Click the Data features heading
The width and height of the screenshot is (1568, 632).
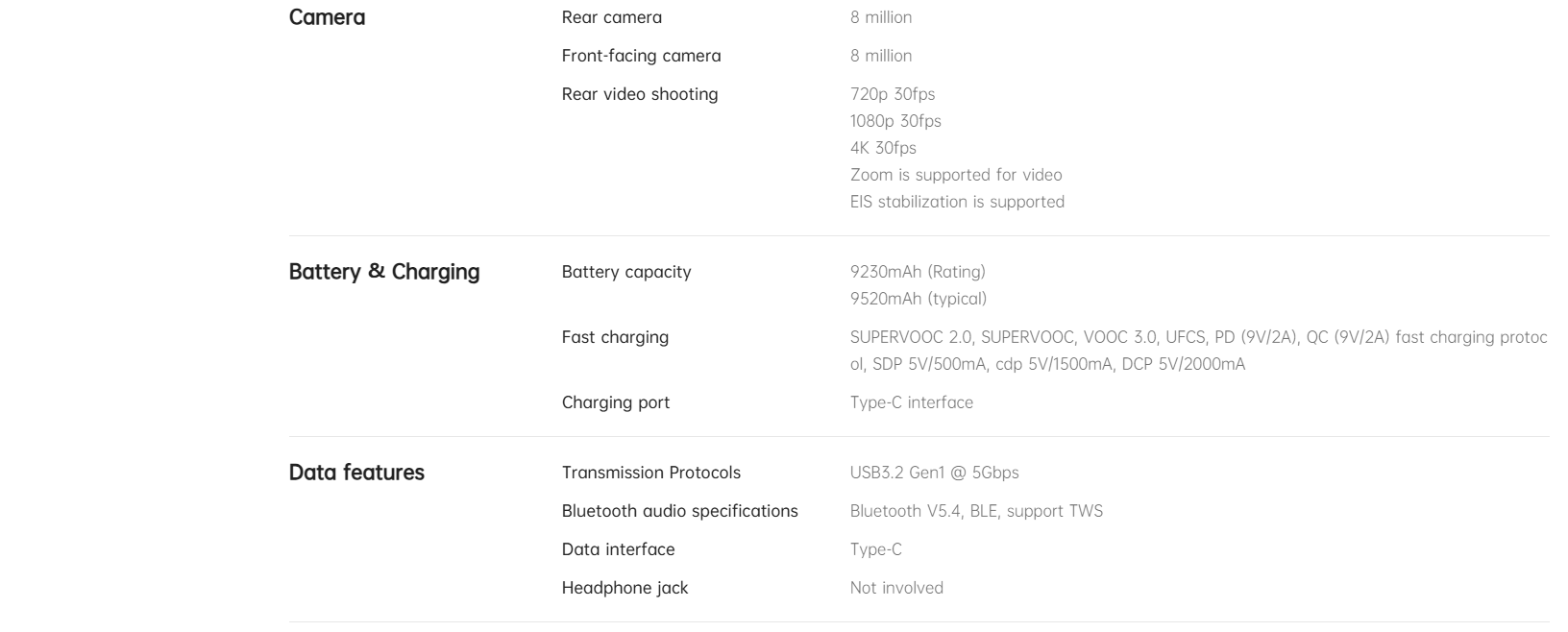coord(356,473)
